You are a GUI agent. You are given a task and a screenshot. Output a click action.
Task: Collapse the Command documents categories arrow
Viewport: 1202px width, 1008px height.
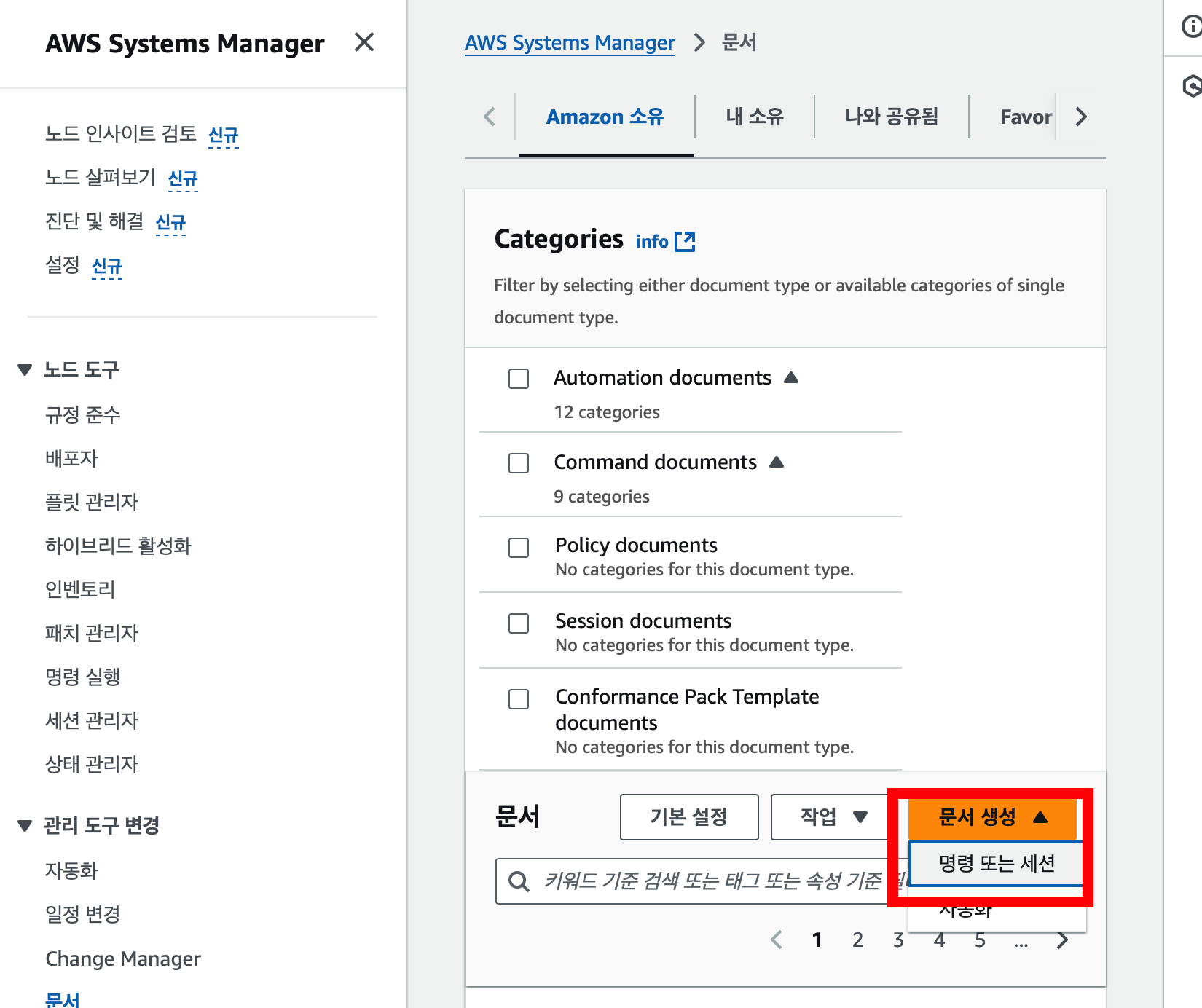777,462
